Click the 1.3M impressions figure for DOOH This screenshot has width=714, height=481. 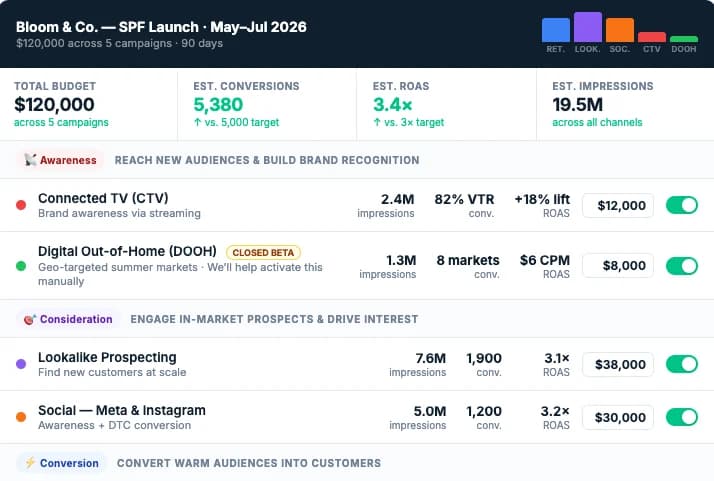pyautogui.click(x=401, y=261)
